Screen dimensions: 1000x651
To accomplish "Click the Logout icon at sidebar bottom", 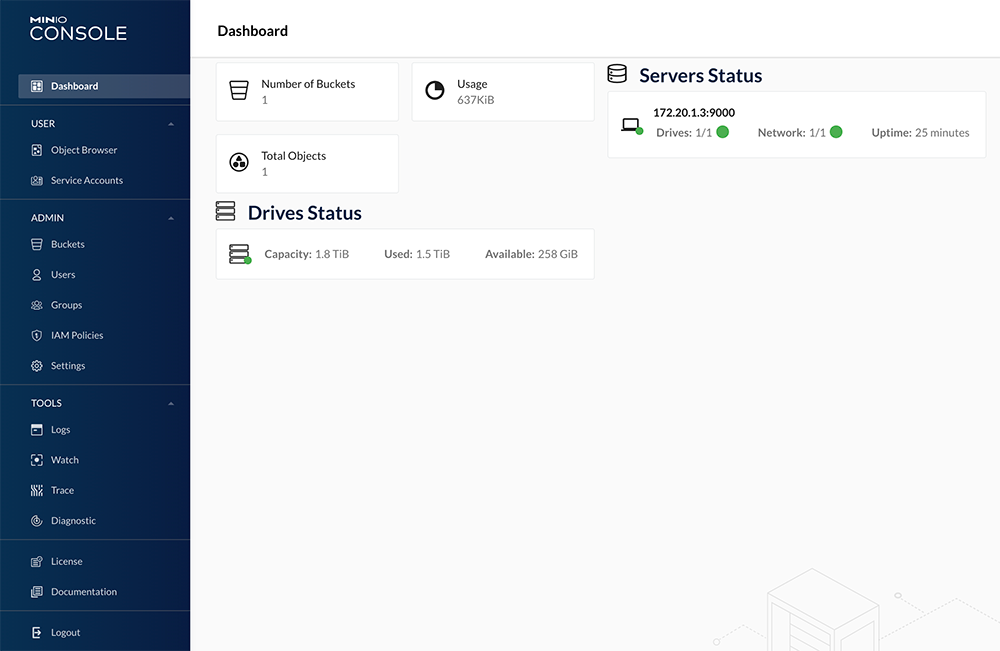I will 37,633.
